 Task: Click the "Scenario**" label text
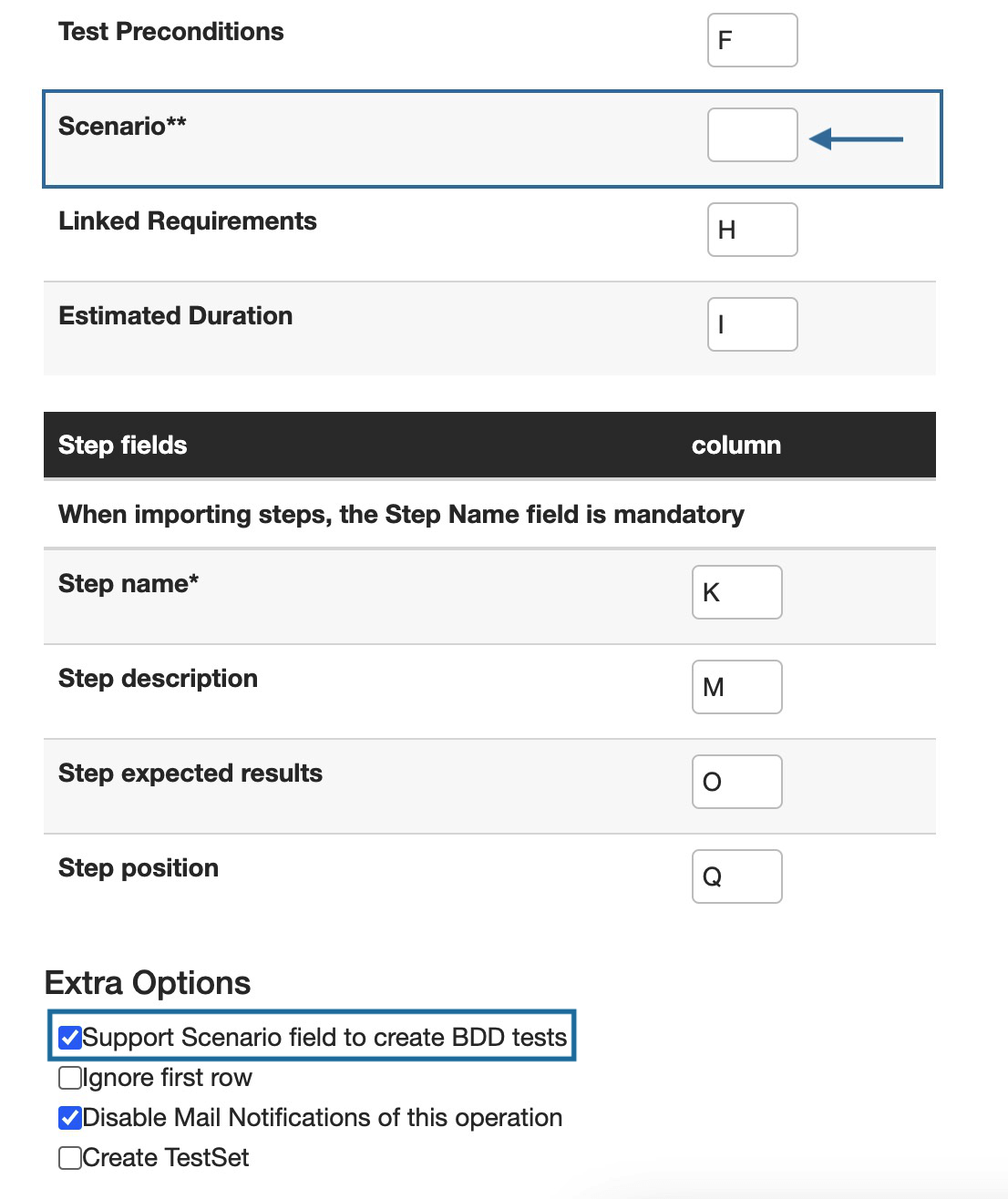pos(122,126)
